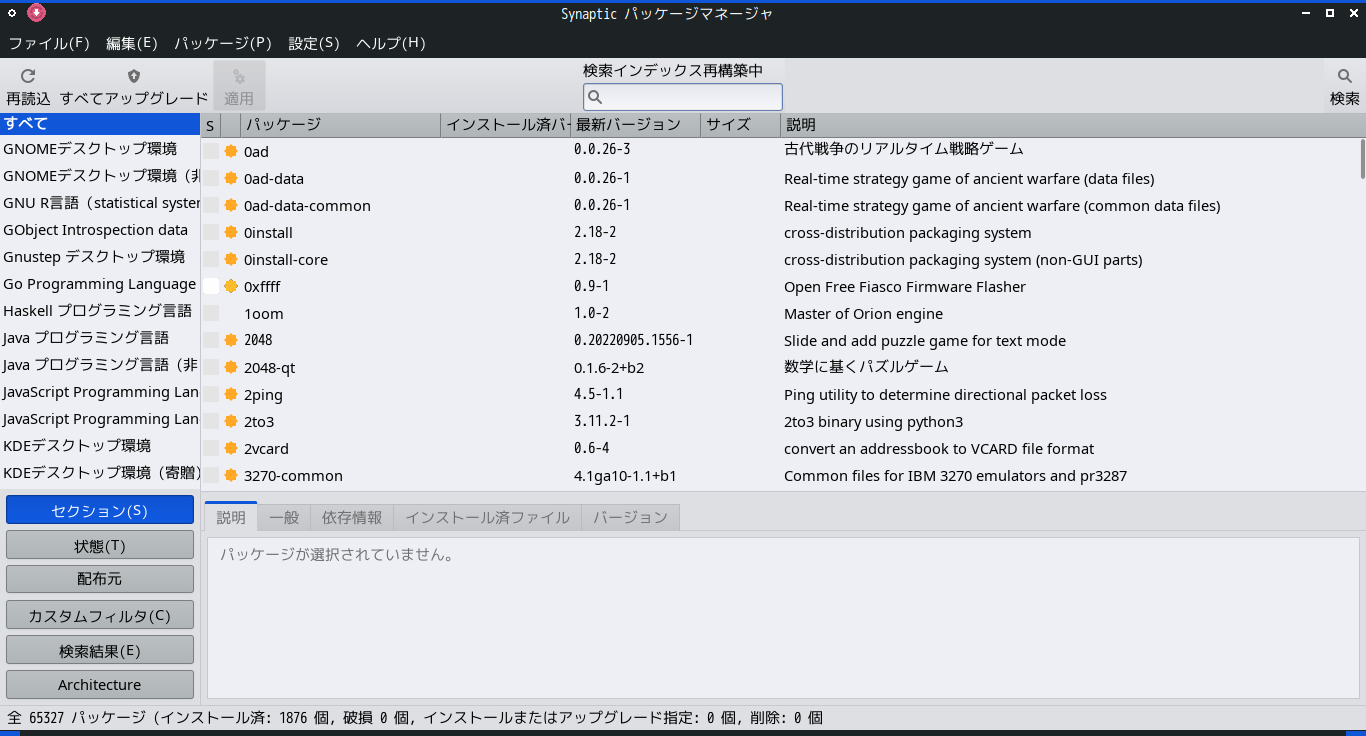Focus the quick filter search field
Image resolution: width=1366 pixels, height=736 pixels.
click(x=683, y=97)
